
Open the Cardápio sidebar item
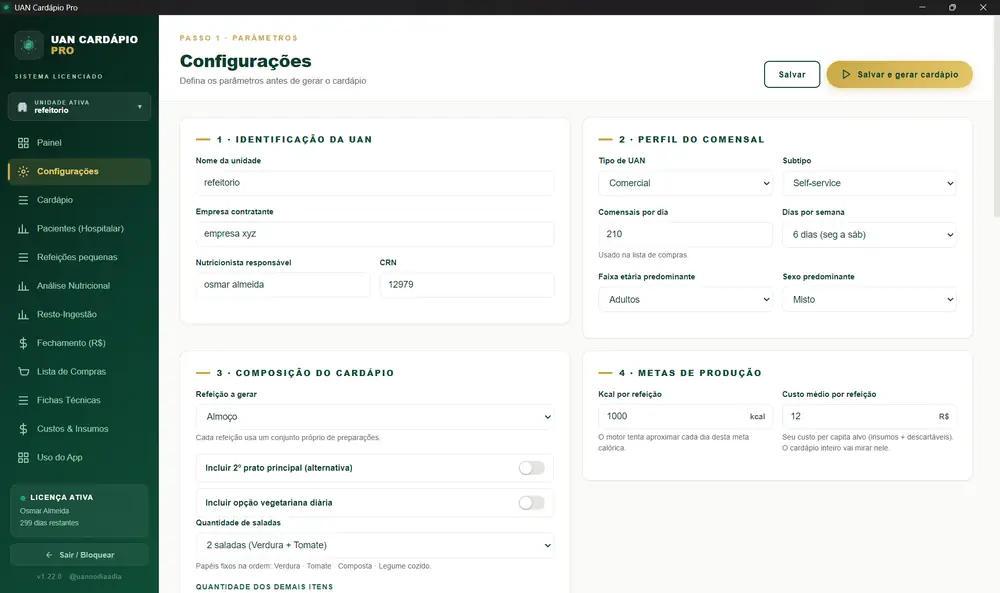coord(79,200)
